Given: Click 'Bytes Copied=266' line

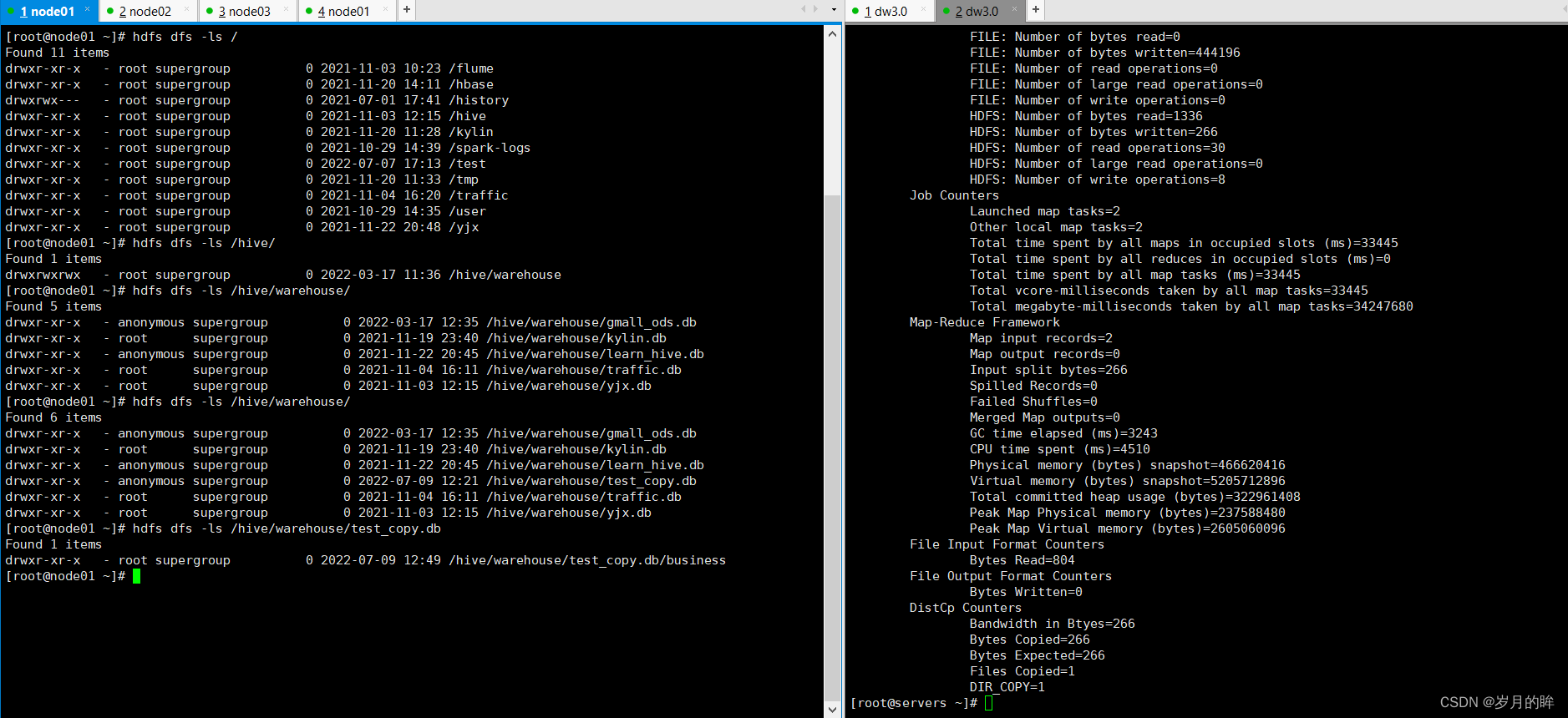Looking at the screenshot, I should 1029,640.
